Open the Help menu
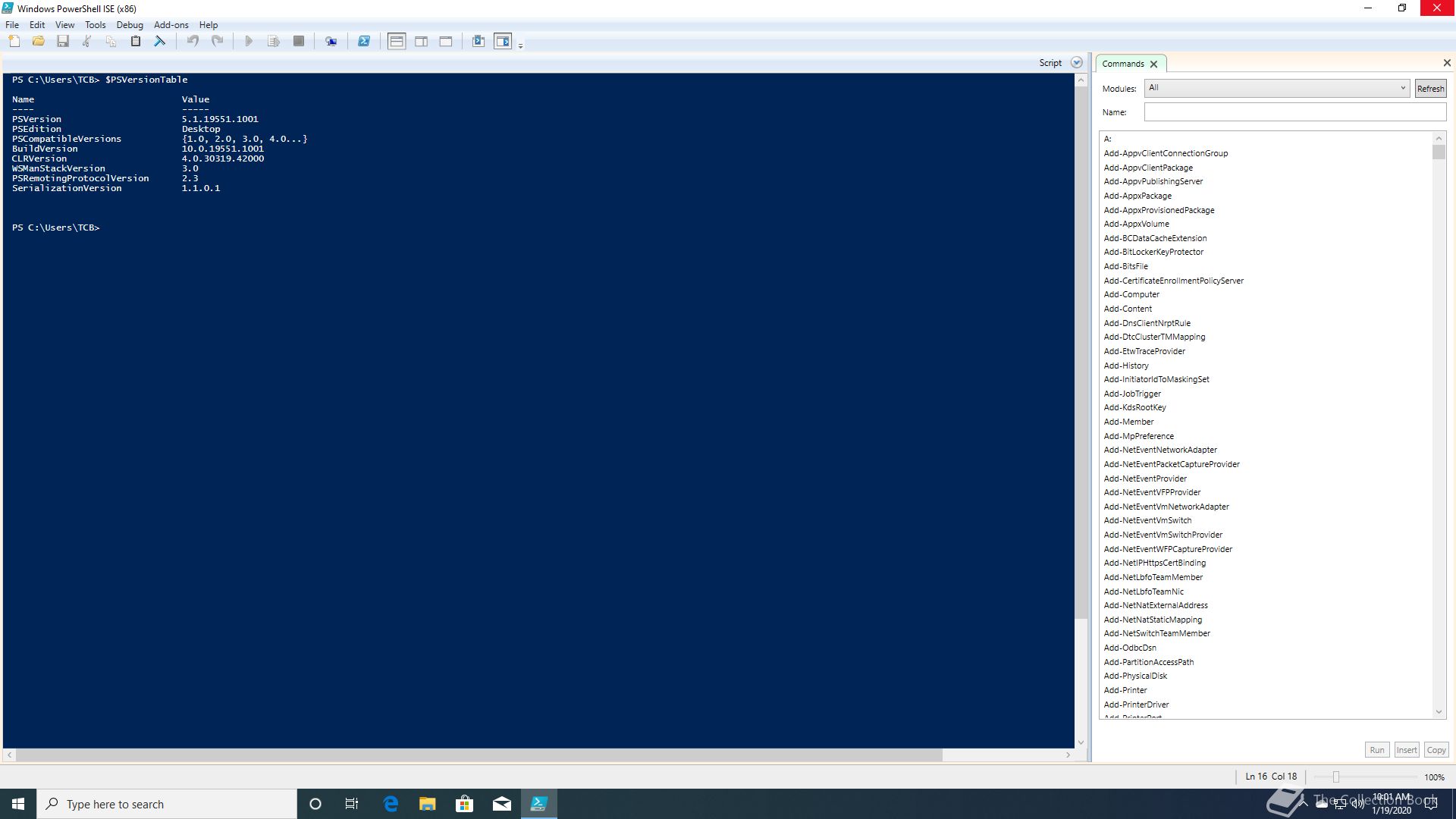The width and height of the screenshot is (1456, 819). click(209, 25)
